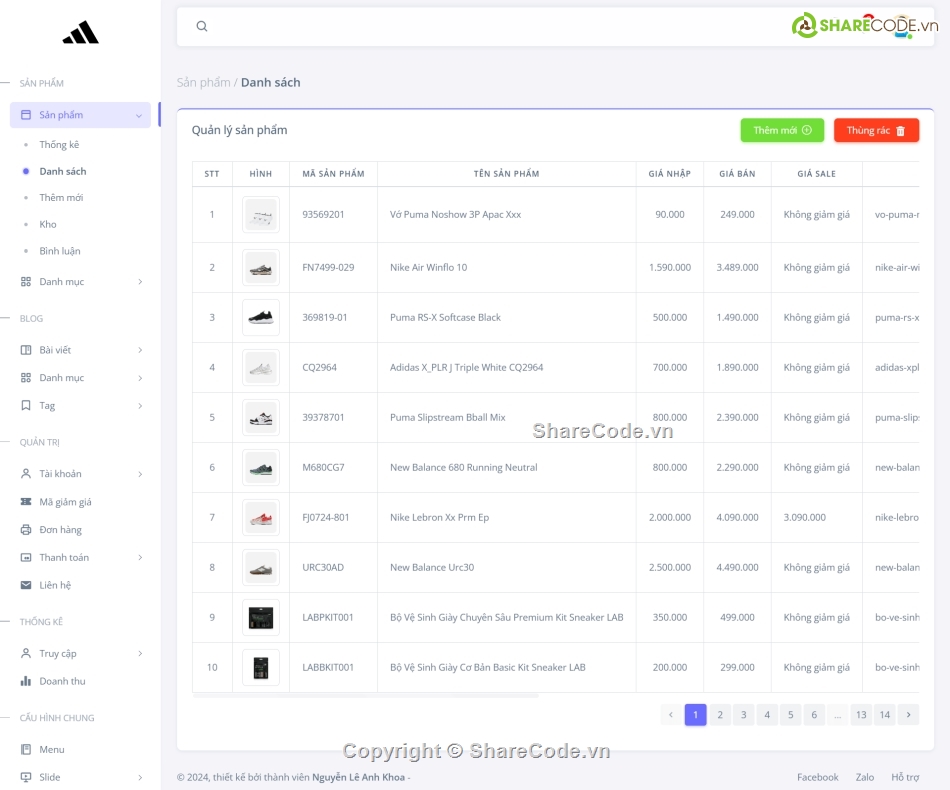Click the Bài viết book icon
Image resolution: width=950 pixels, height=790 pixels.
coord(25,350)
